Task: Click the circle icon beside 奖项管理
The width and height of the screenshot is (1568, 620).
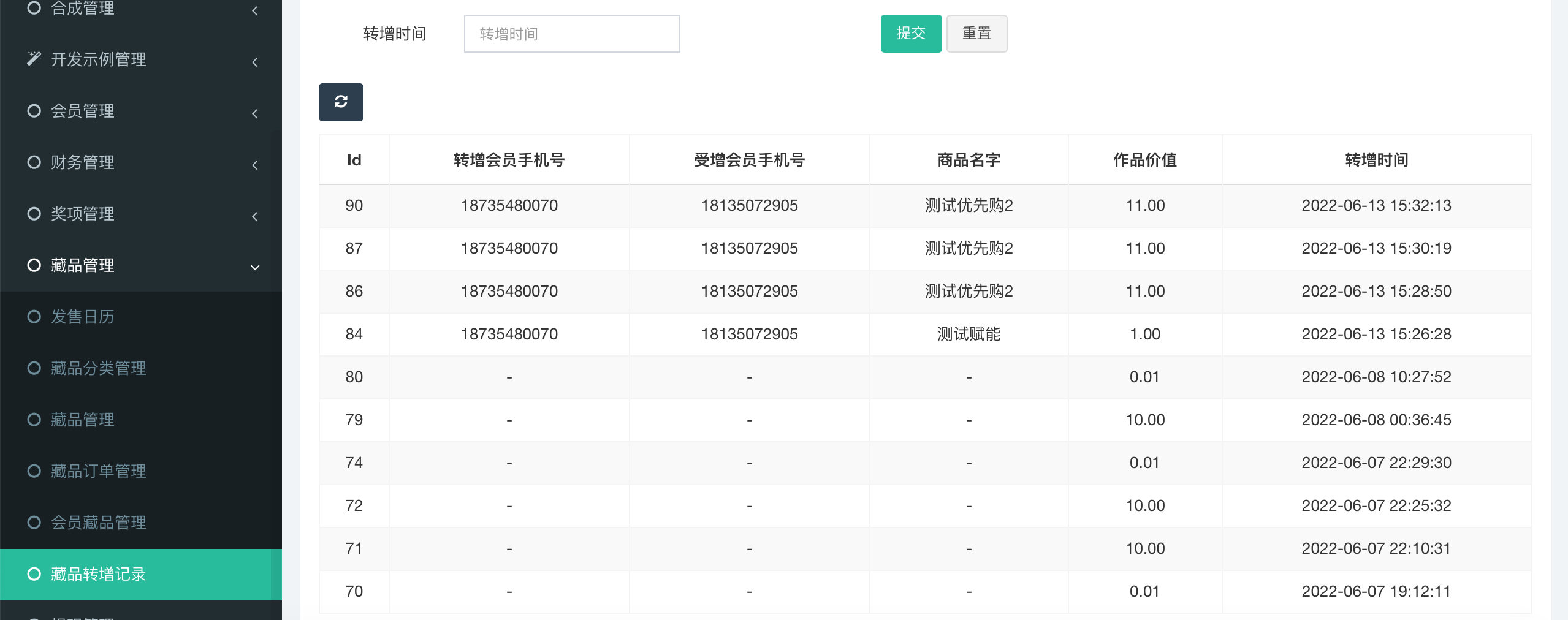Action: pyautogui.click(x=34, y=214)
